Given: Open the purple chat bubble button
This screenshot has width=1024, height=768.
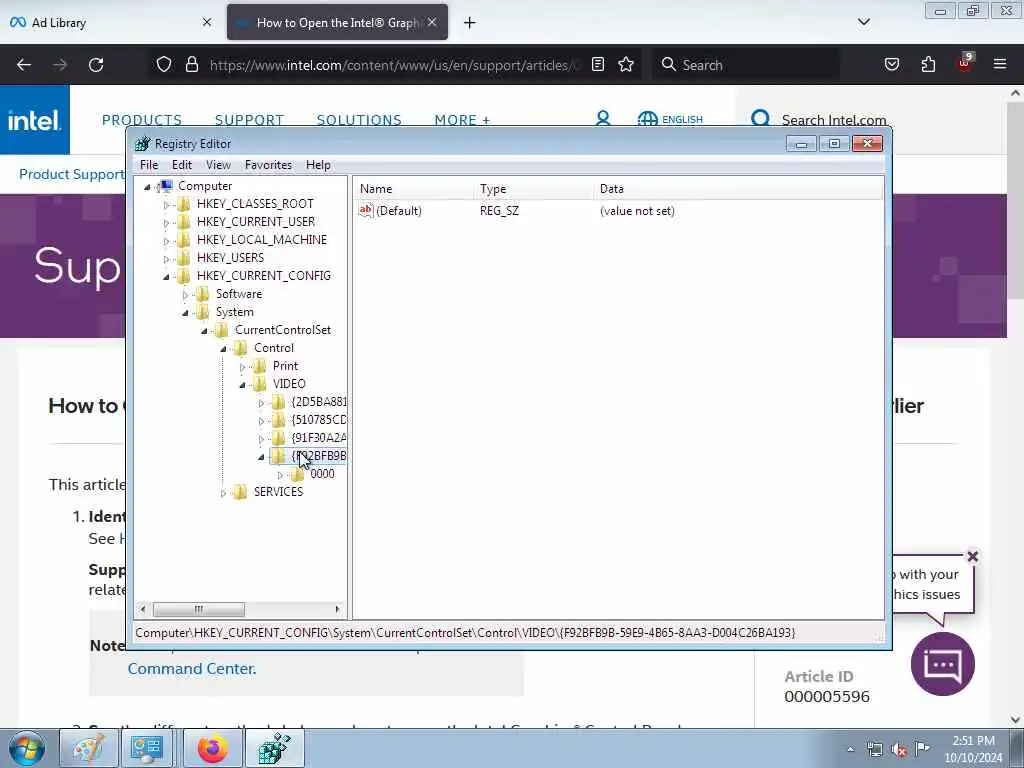Looking at the screenshot, I should [x=942, y=664].
